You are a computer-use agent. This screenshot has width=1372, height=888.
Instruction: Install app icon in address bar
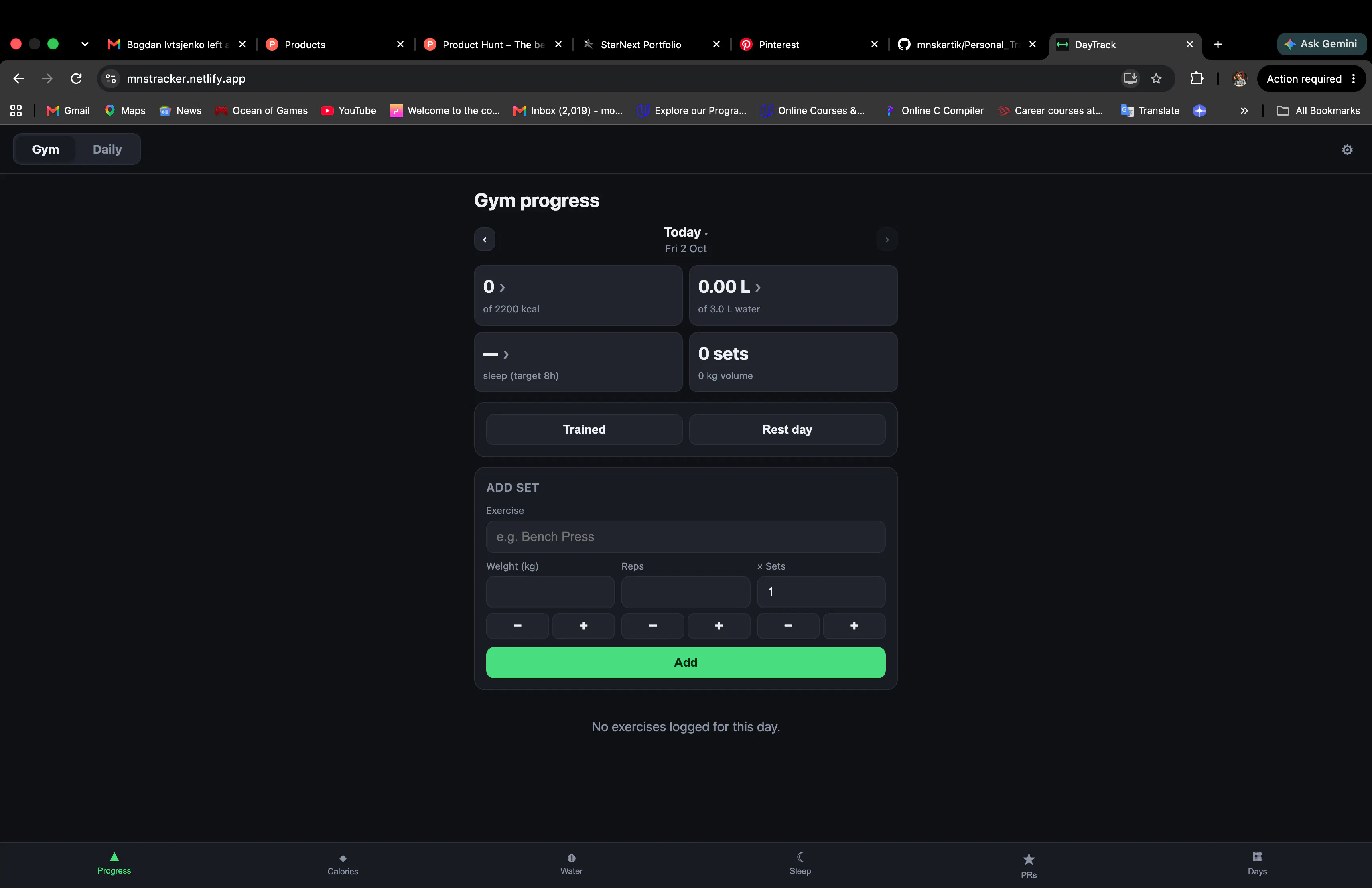[x=1130, y=78]
